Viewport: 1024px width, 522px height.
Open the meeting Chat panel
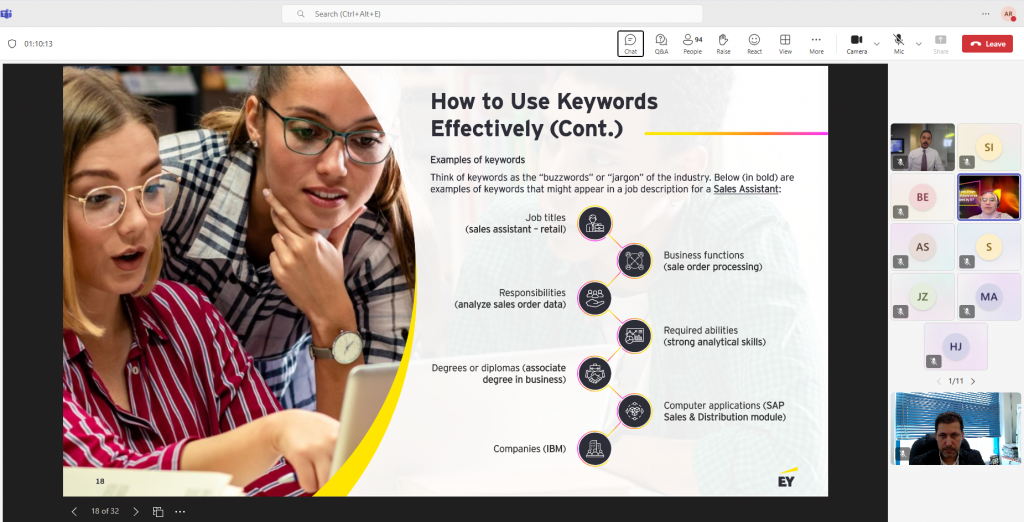630,43
